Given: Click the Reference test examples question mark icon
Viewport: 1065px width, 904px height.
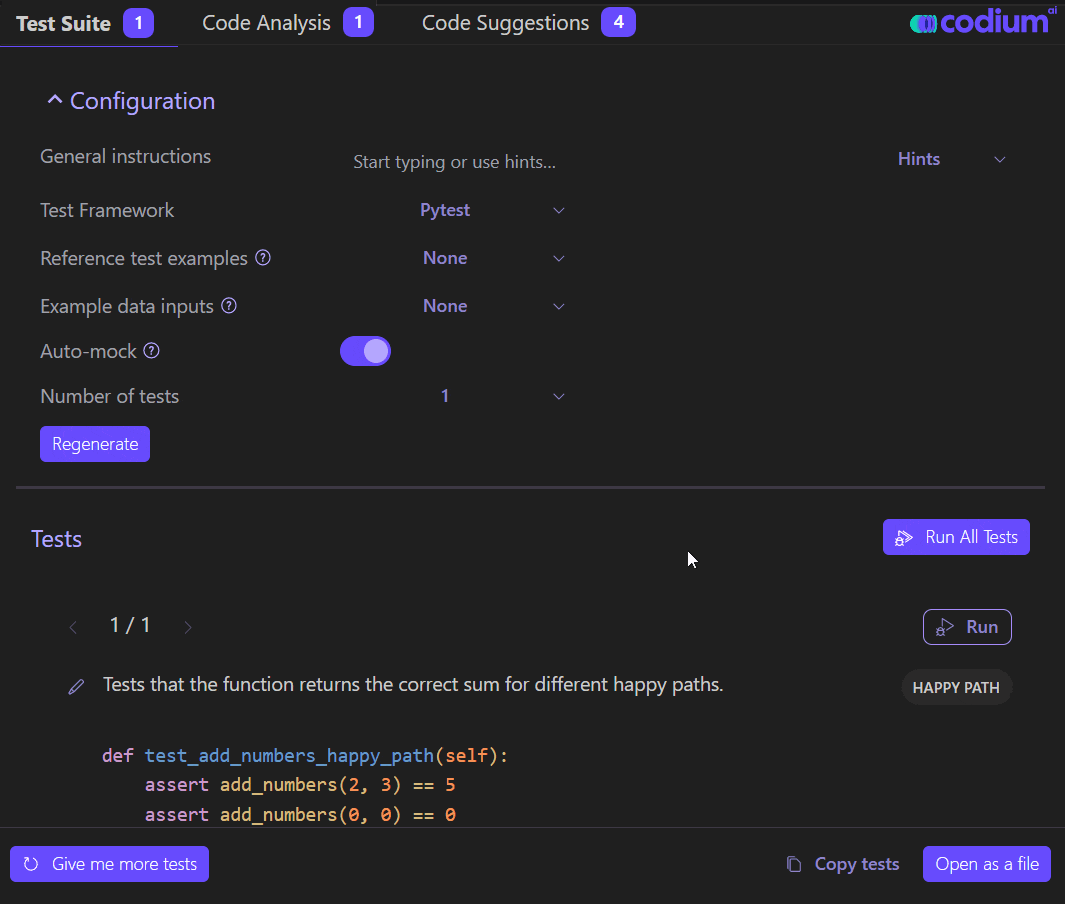Looking at the screenshot, I should [262, 258].
